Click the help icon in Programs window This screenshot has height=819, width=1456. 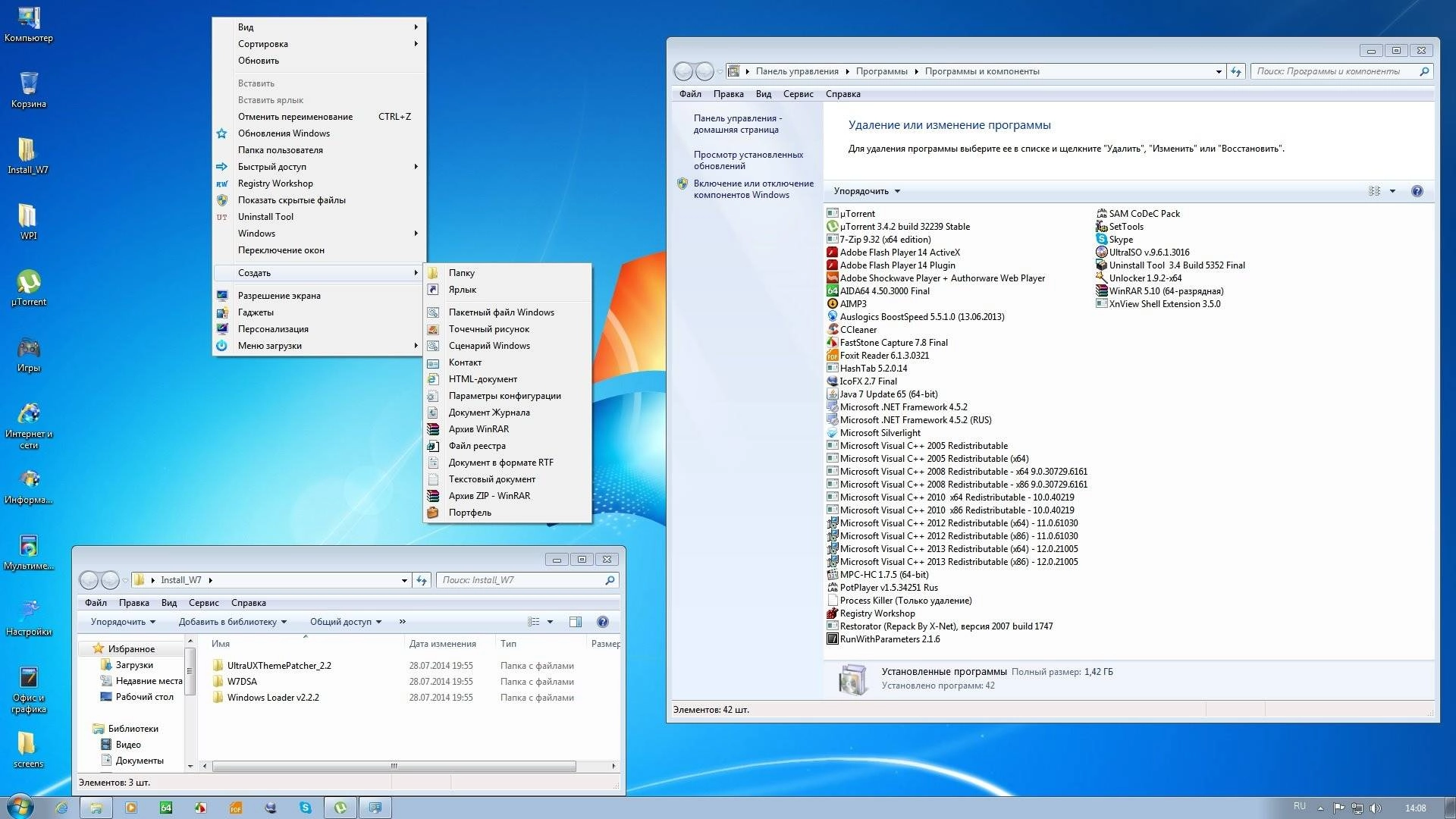(x=1417, y=191)
